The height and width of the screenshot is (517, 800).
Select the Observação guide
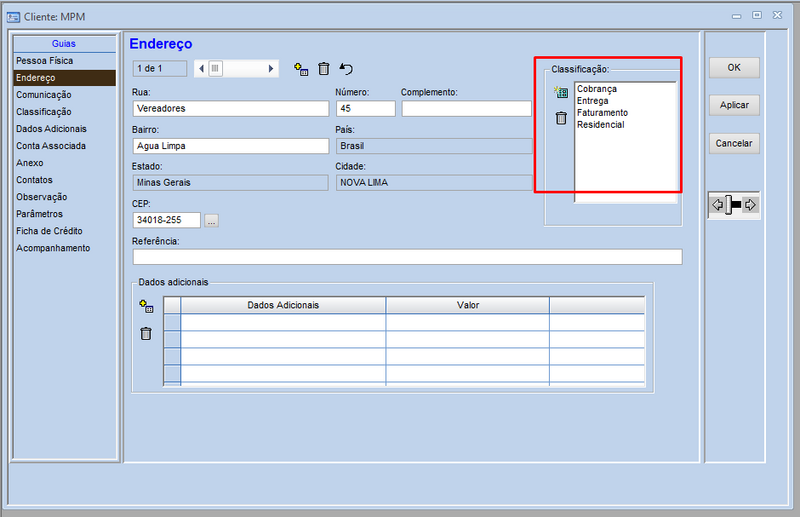click(65, 197)
